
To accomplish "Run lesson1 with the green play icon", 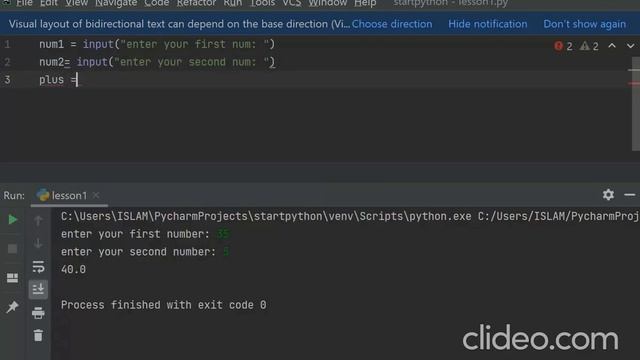I will [13, 220].
